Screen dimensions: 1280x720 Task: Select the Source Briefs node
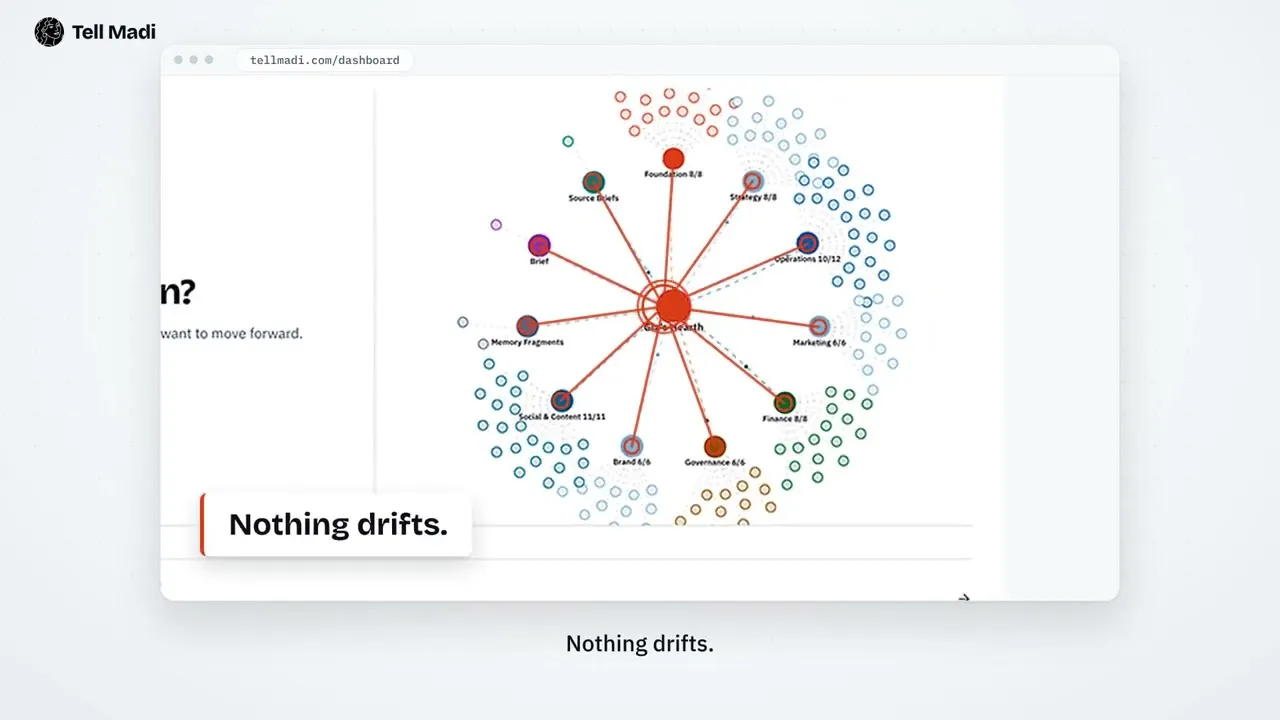click(x=593, y=182)
